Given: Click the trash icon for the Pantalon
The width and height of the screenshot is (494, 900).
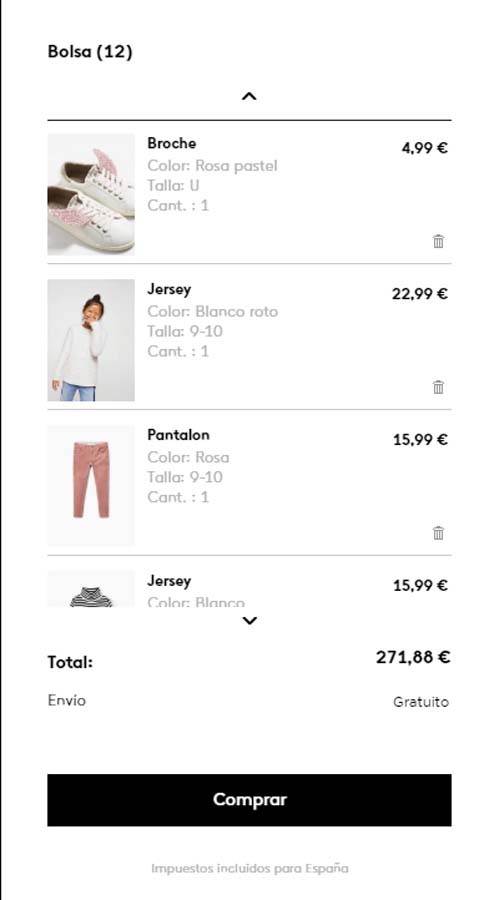Looking at the screenshot, I should point(438,533).
